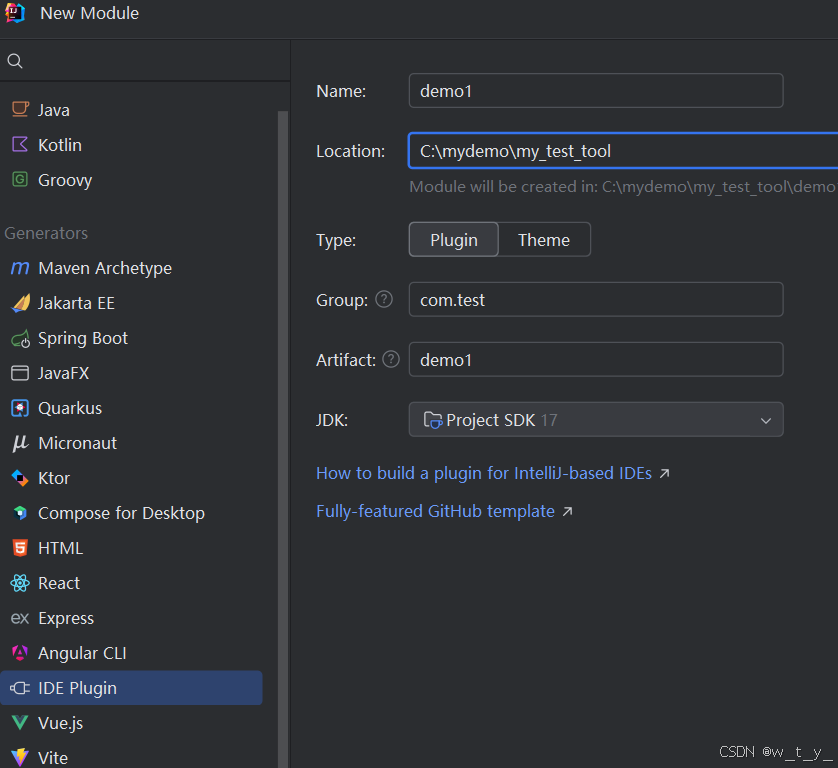Image resolution: width=838 pixels, height=768 pixels.
Task: Click the Name input field
Action: coord(596,91)
